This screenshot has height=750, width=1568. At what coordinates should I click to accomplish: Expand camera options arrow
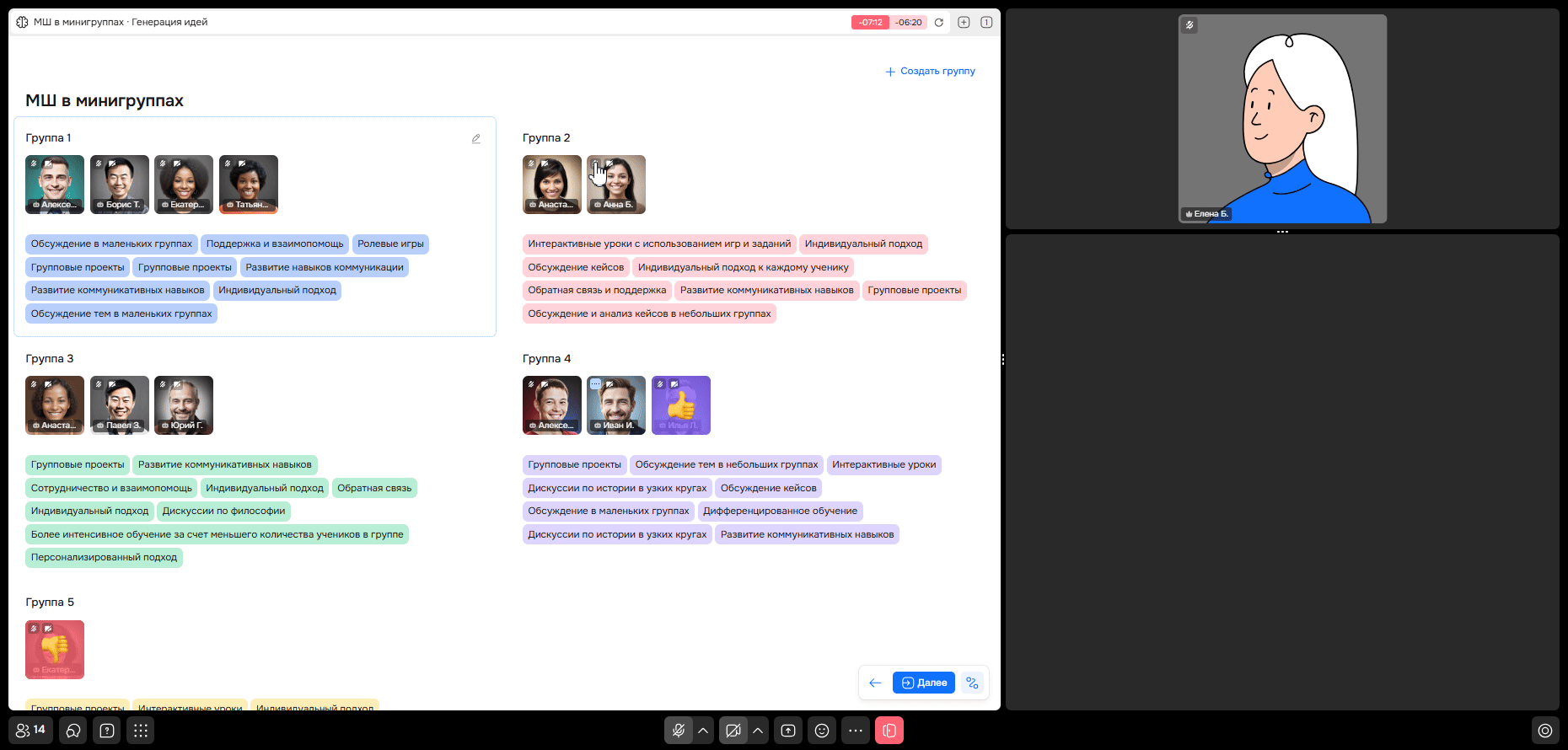click(x=758, y=731)
